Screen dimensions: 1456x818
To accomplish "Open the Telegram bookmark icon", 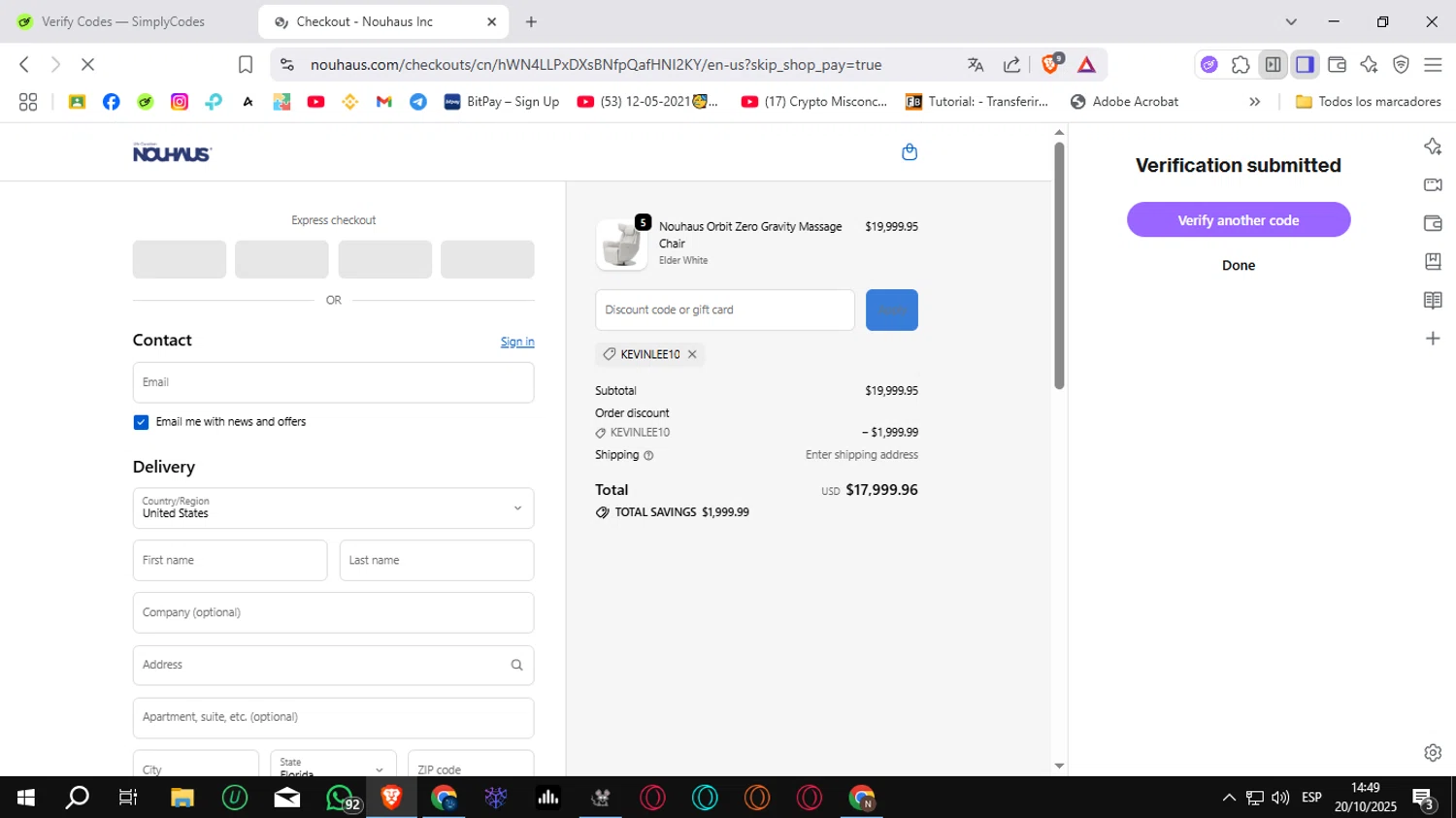I will tap(418, 102).
